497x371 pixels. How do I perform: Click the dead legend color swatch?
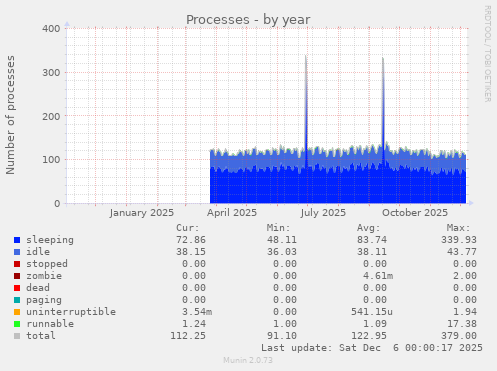tap(17, 288)
